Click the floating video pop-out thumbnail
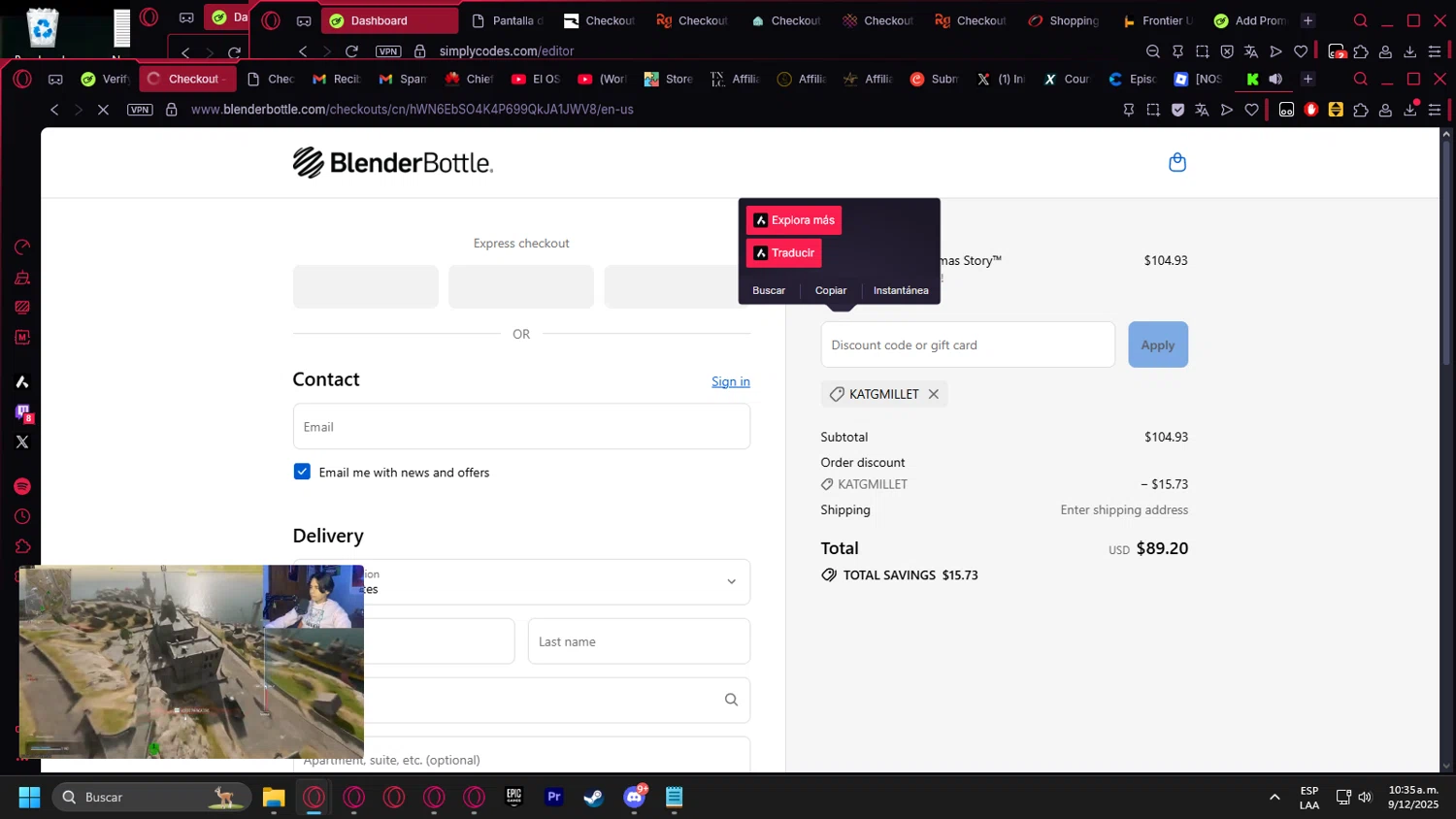Image resolution: width=1456 pixels, height=819 pixels. pos(191,662)
